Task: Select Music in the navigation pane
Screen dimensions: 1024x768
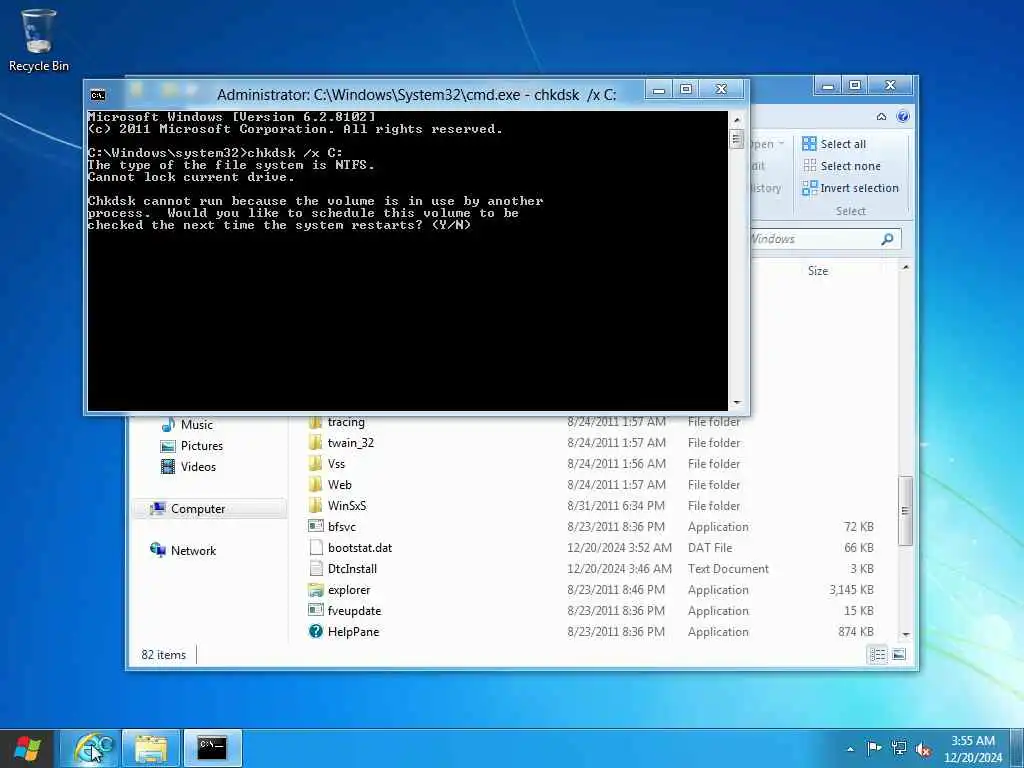Action: (187, 424)
